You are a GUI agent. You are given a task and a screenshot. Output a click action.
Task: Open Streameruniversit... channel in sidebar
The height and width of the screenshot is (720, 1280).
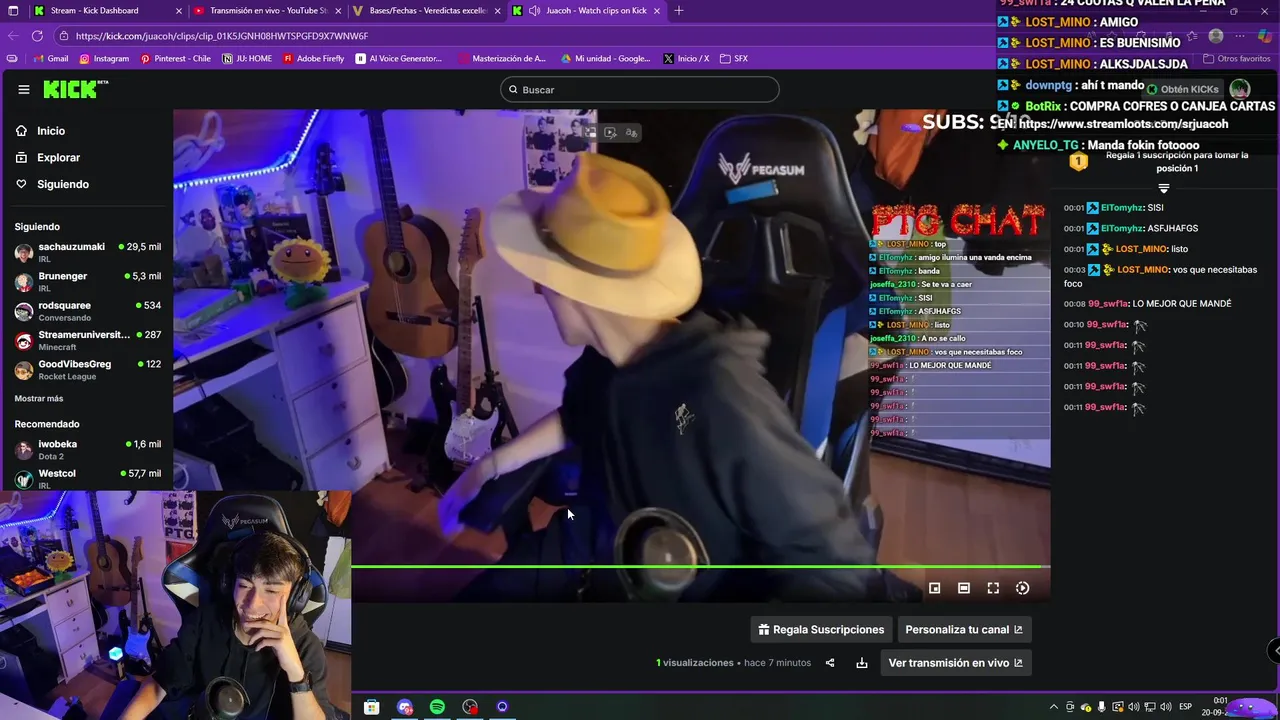pos(88,340)
